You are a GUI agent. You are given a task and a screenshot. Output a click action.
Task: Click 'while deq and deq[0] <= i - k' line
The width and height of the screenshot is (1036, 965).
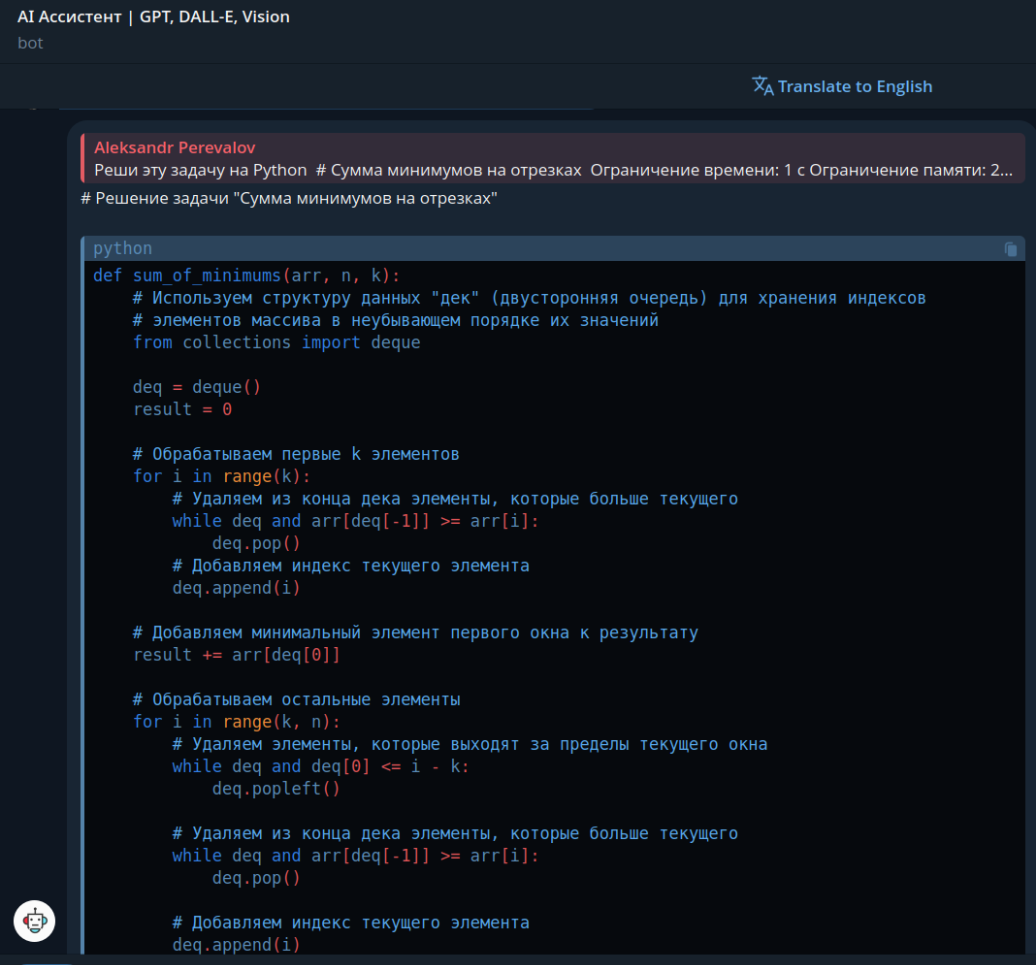pos(320,766)
